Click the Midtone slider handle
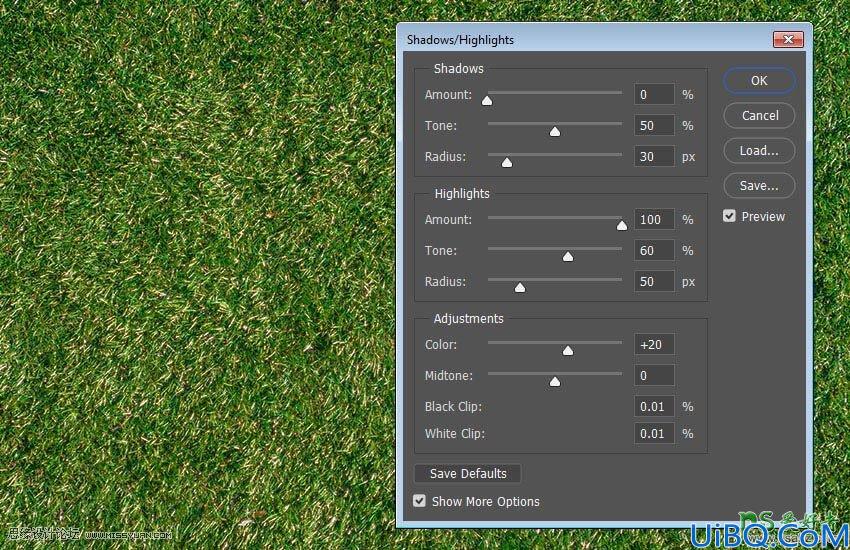 point(555,381)
